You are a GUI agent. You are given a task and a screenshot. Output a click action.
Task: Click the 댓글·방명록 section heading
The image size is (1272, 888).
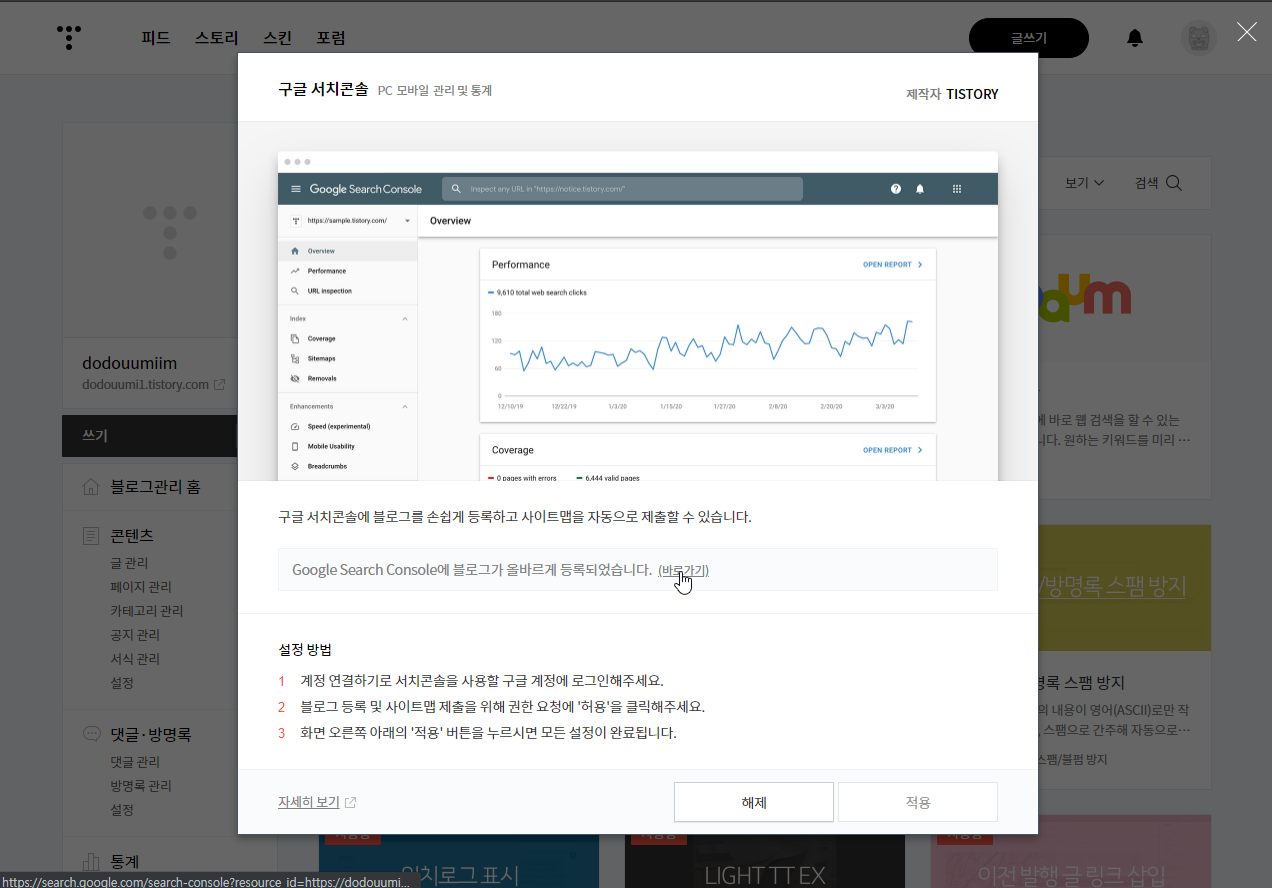pos(150,734)
